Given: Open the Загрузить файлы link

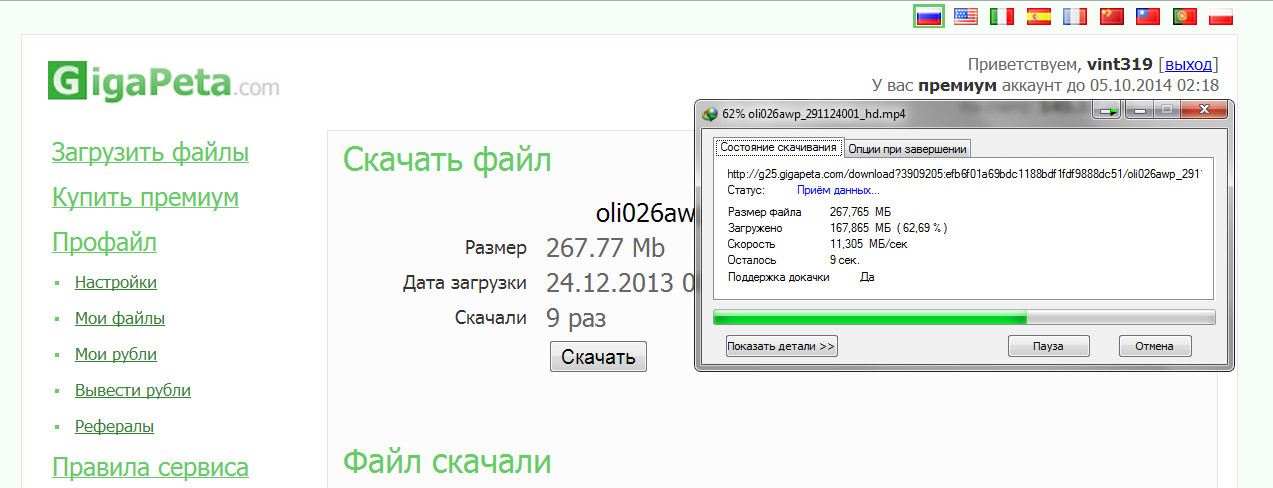Looking at the screenshot, I should click(150, 153).
